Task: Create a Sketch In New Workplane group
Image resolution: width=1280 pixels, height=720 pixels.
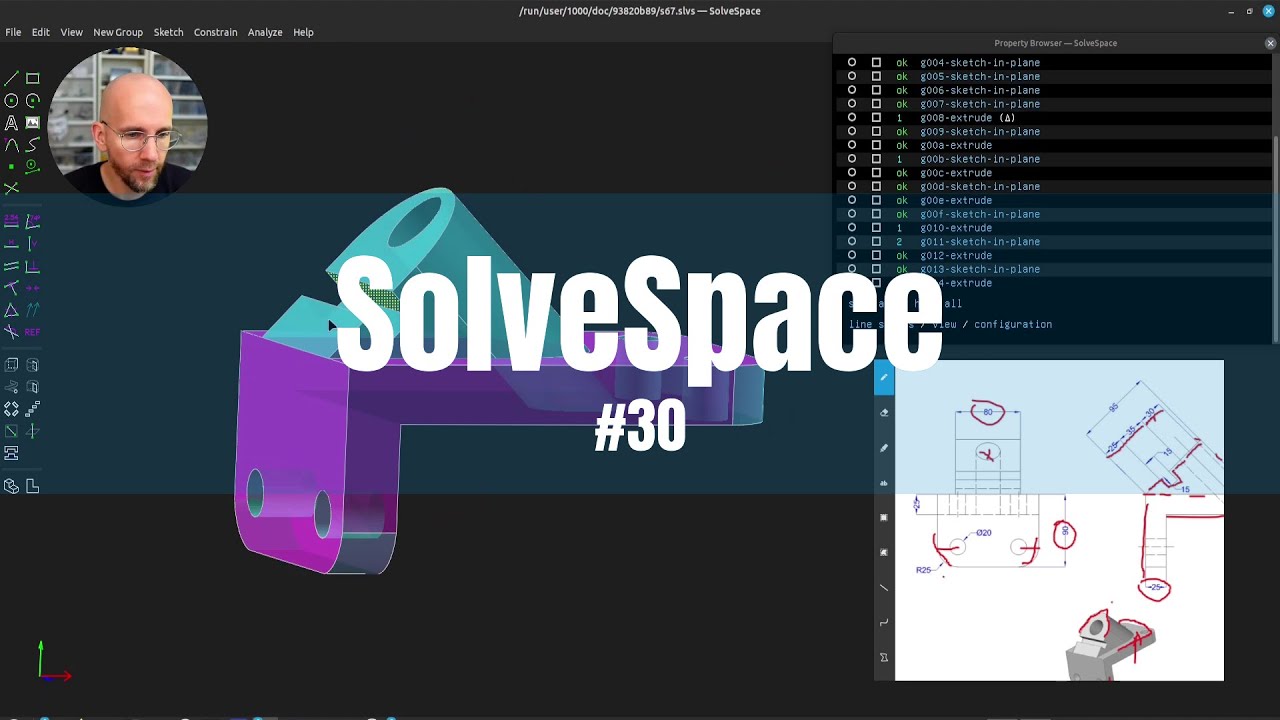Action: tap(11, 431)
